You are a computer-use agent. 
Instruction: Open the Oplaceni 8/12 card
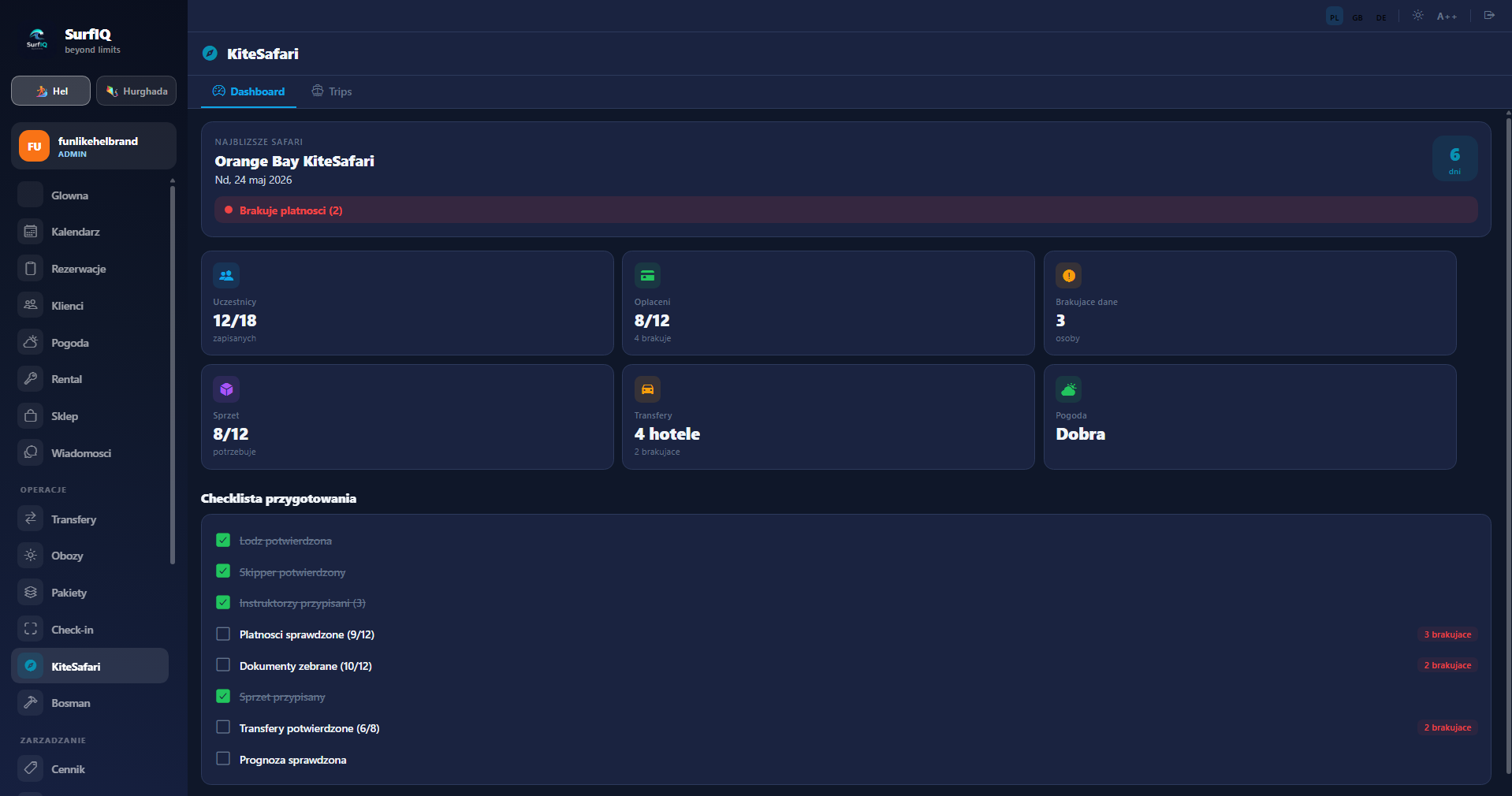pyautogui.click(x=829, y=303)
